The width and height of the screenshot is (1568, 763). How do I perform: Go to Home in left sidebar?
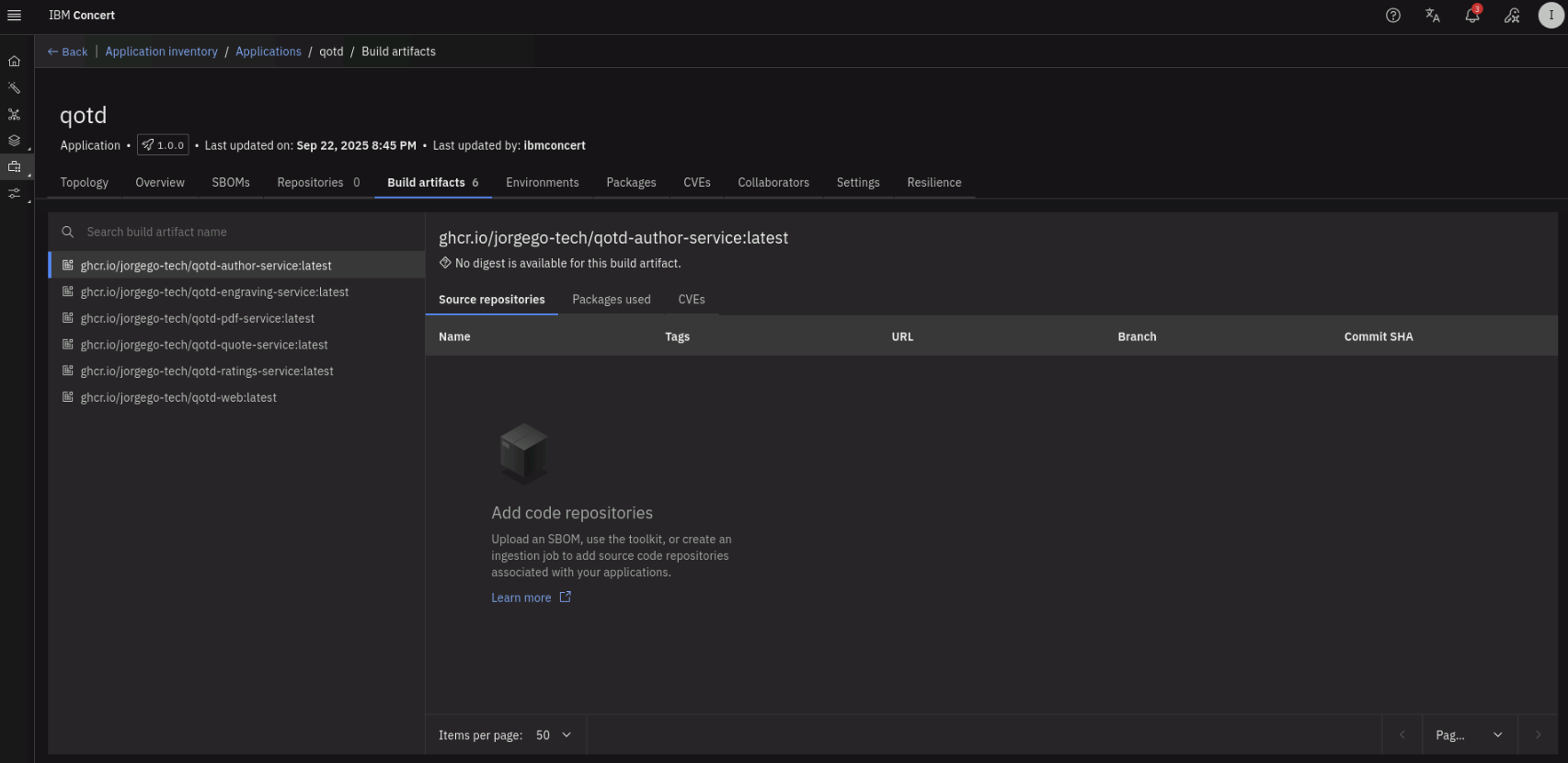[x=14, y=62]
